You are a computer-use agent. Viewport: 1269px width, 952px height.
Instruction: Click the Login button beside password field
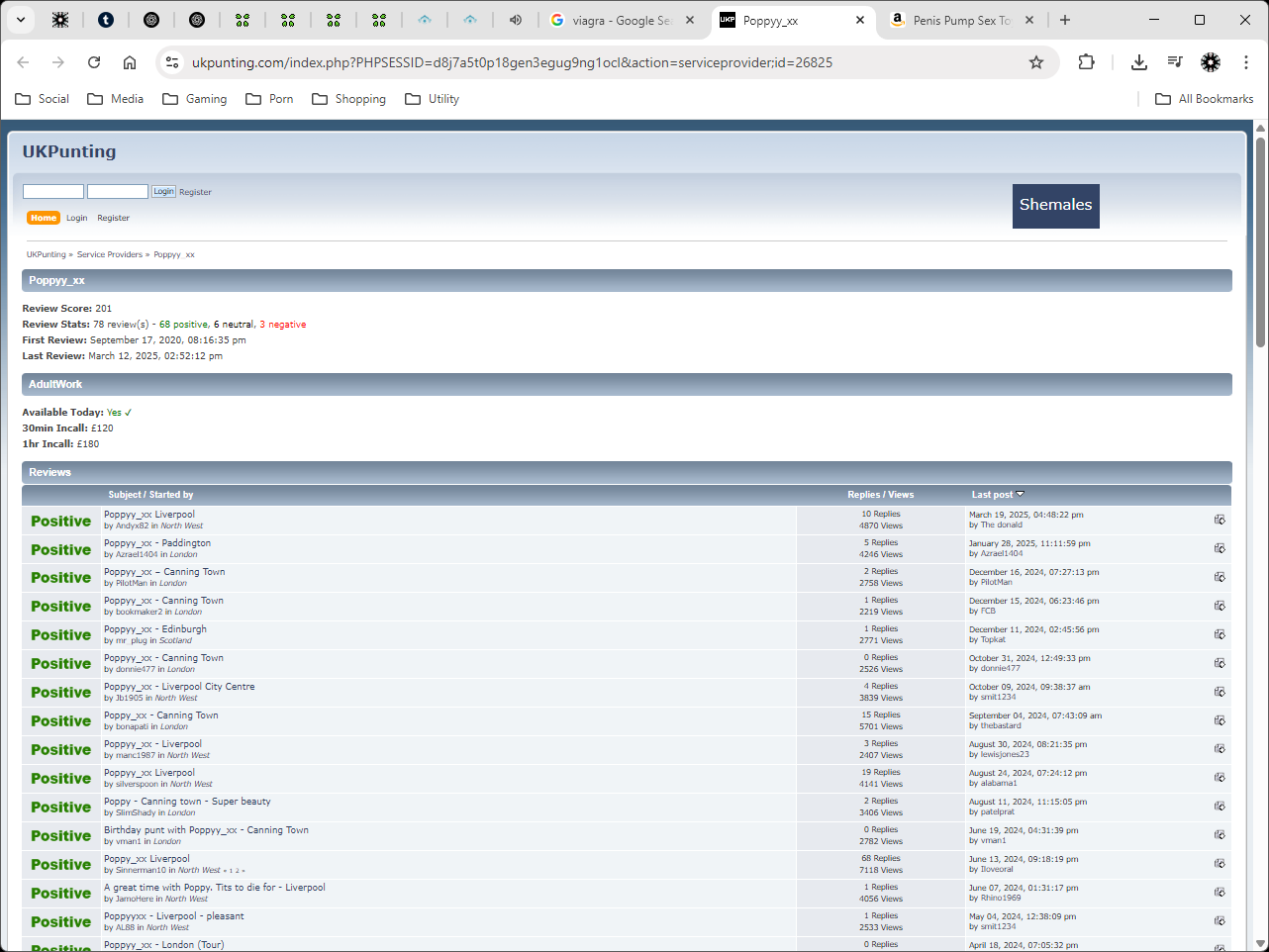point(163,192)
